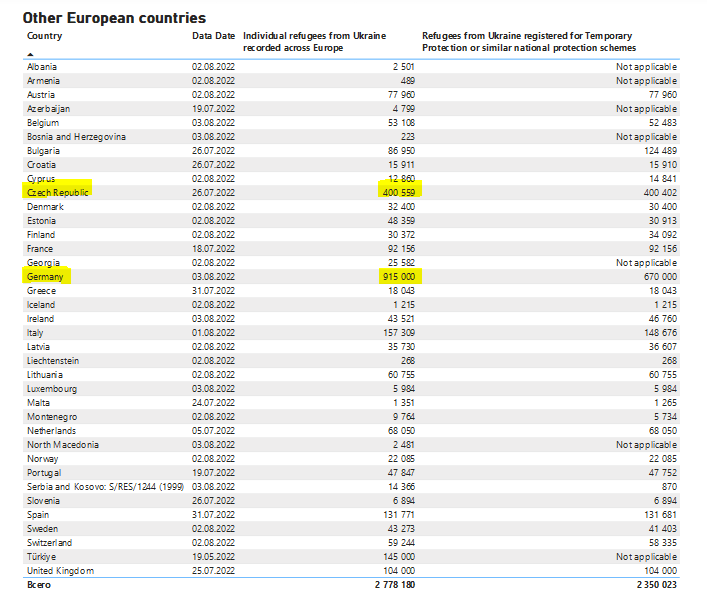Select the Albania row name

(x=43, y=66)
